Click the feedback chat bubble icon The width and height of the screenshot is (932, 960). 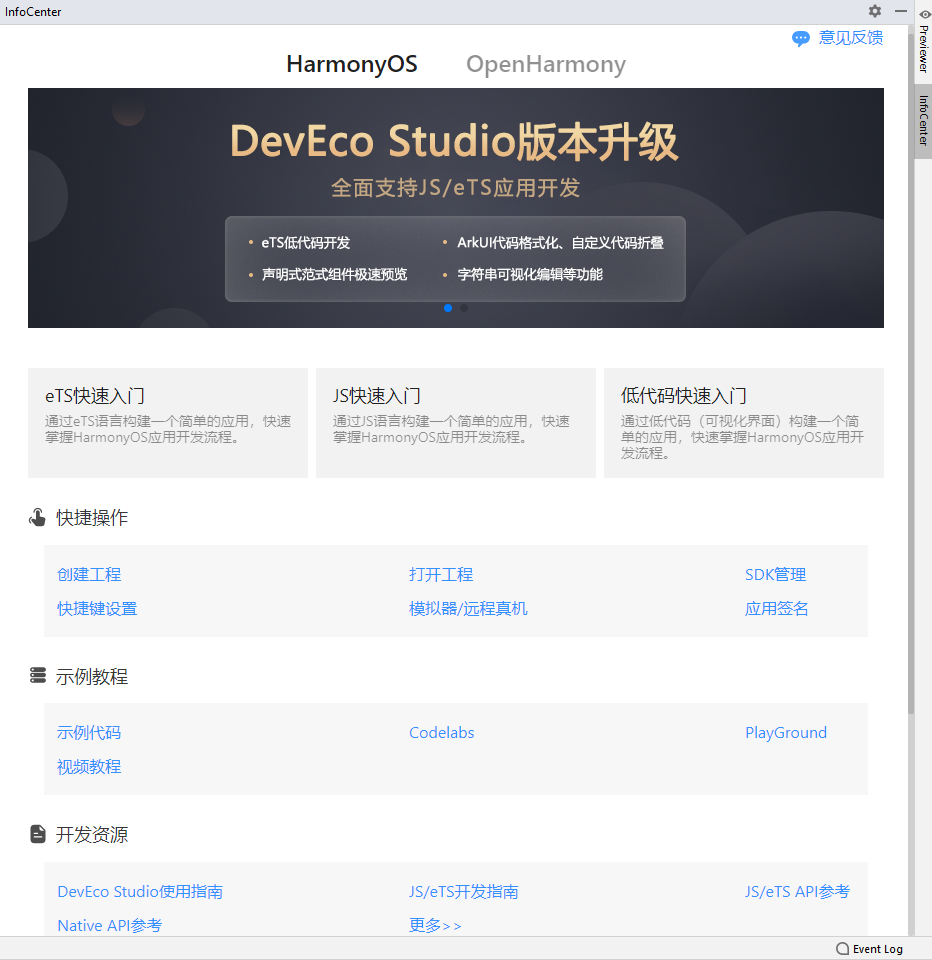point(800,39)
